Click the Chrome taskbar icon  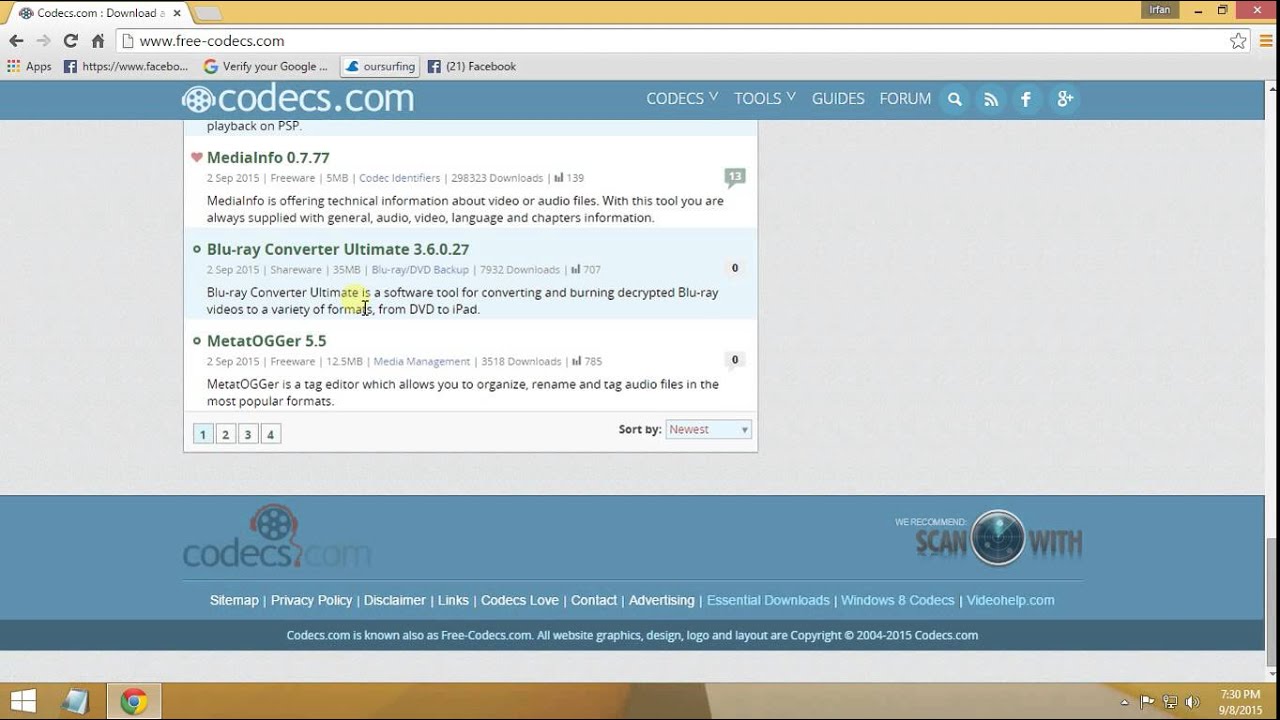point(134,701)
